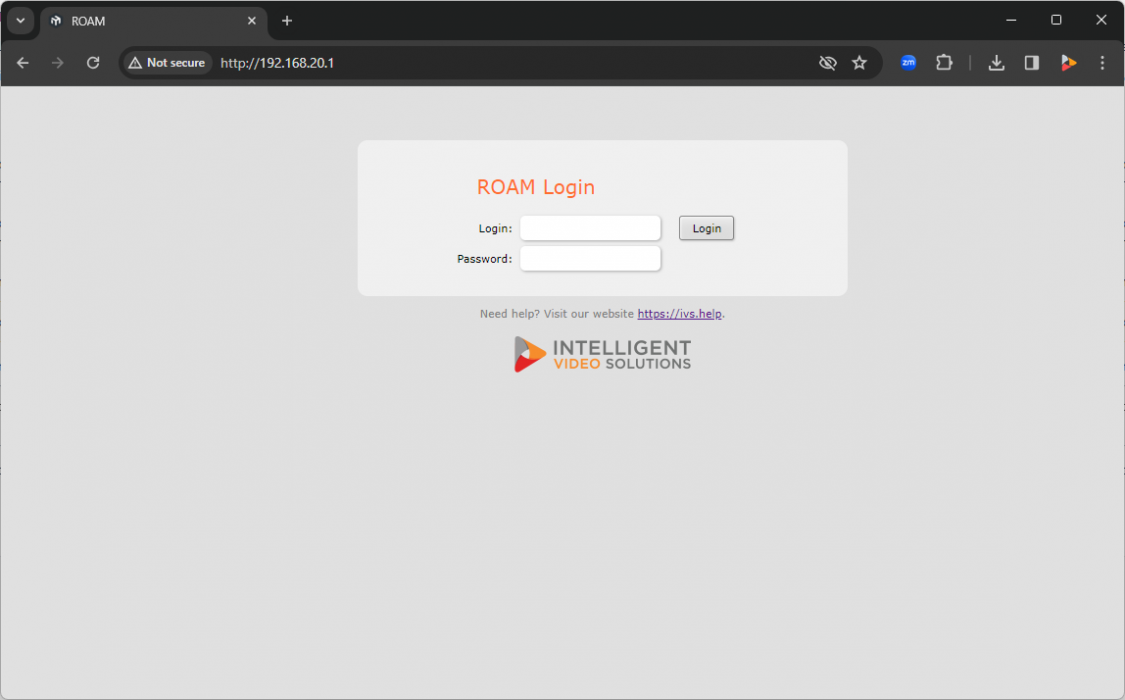Focus the Password input field
The image size is (1125, 700).
point(590,259)
